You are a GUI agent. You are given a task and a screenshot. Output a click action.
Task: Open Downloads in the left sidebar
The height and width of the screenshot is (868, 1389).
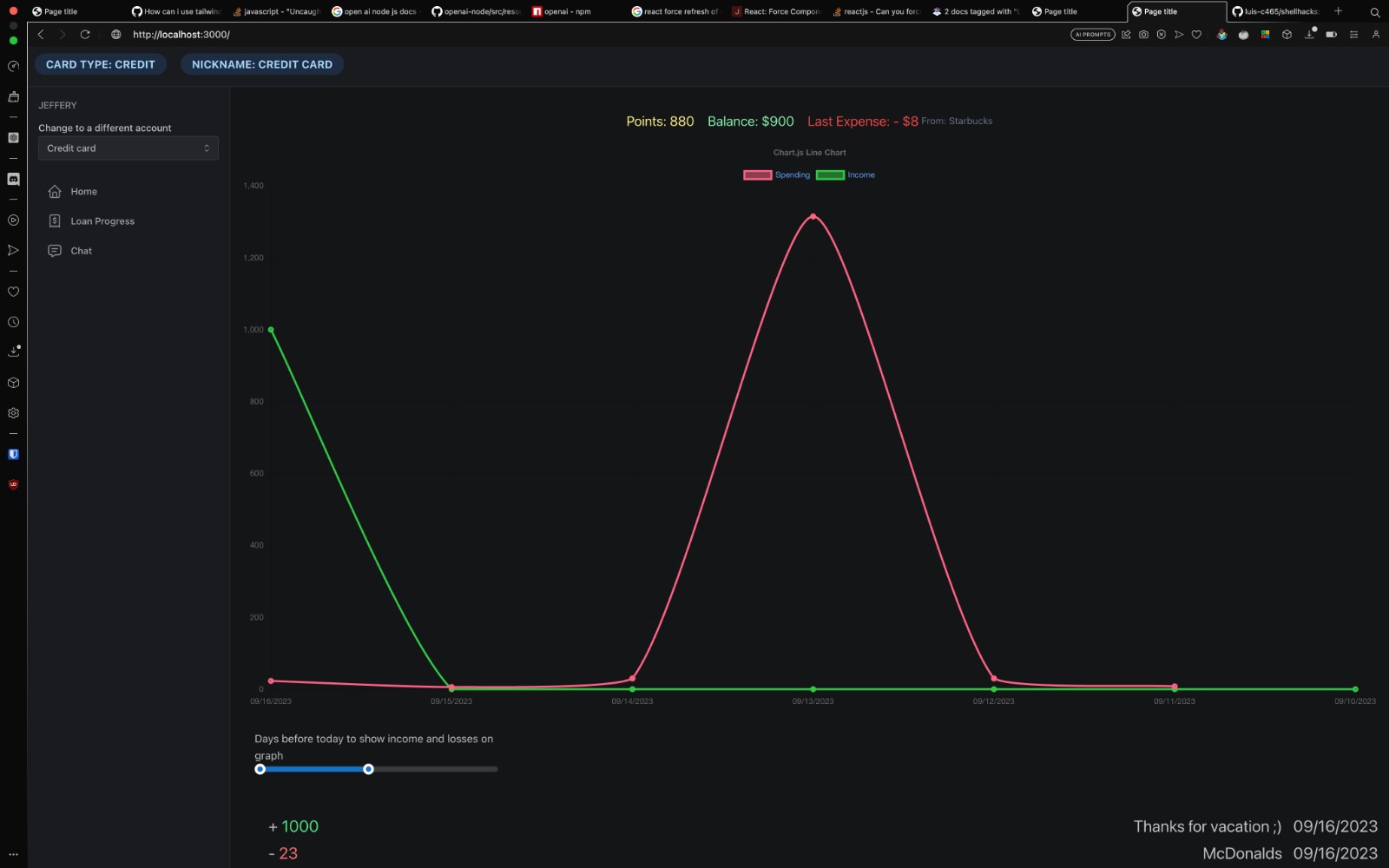point(13,352)
